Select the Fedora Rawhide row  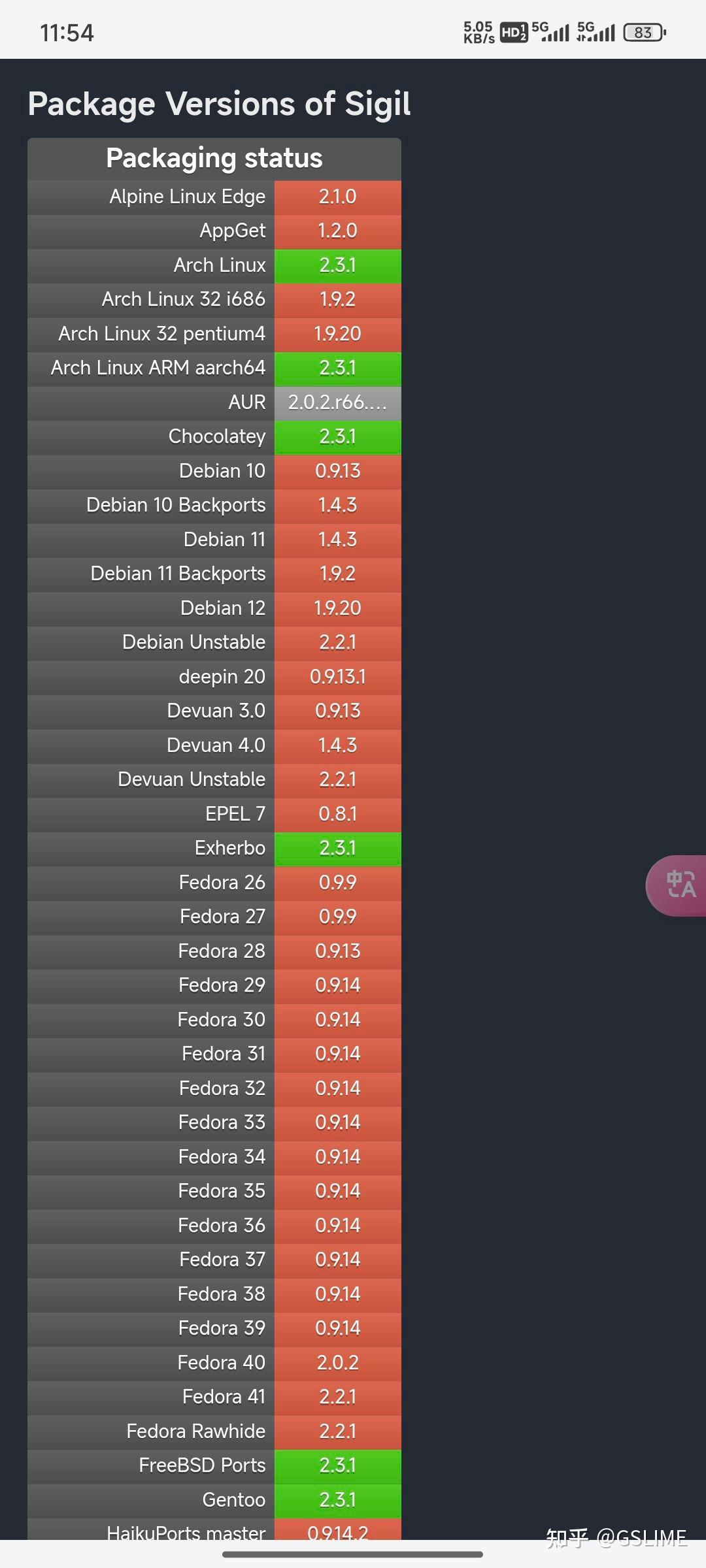tap(214, 1431)
